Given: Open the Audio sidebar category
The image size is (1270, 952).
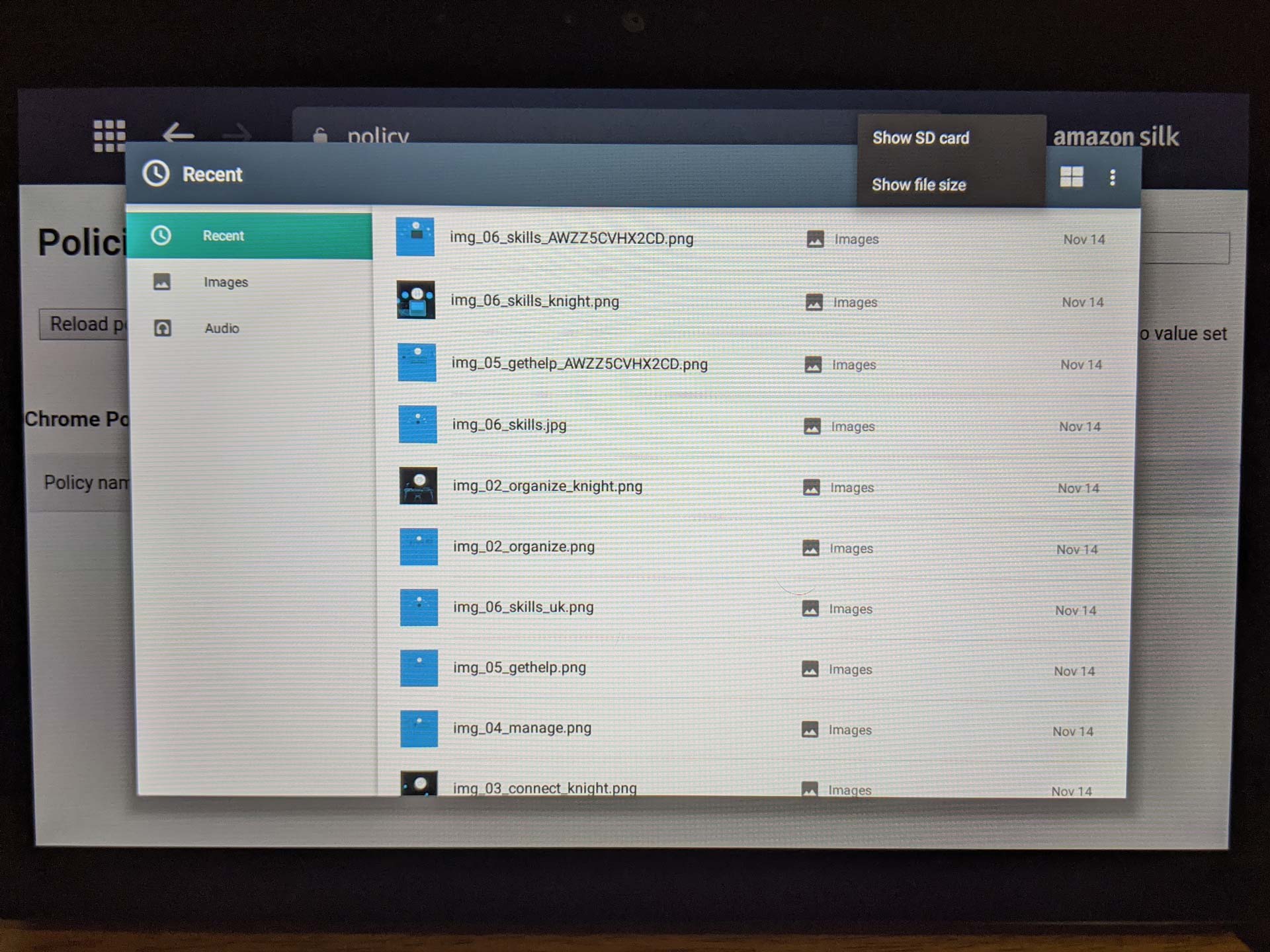Looking at the screenshot, I should (249, 328).
